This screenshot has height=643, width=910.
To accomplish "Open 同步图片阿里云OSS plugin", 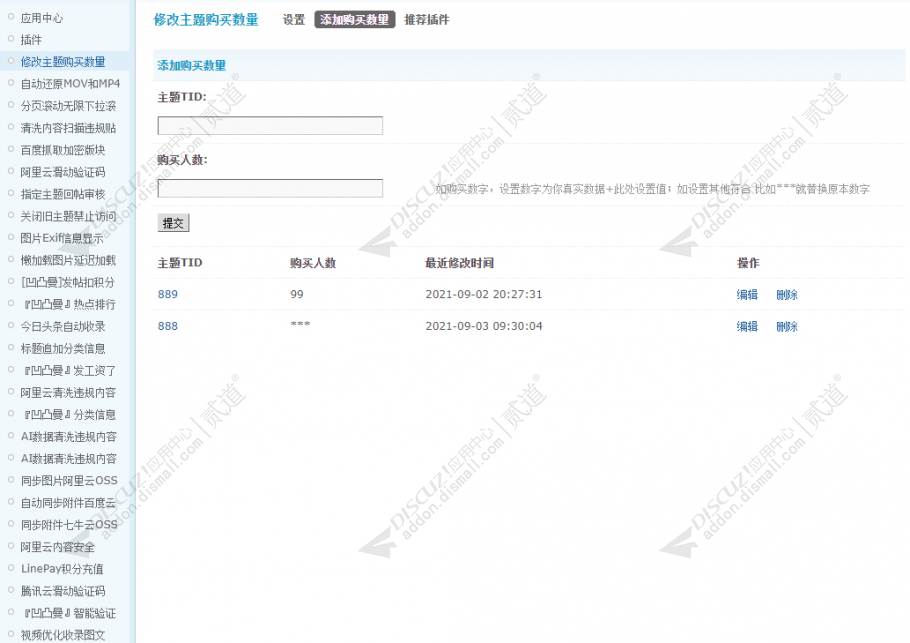I will (x=69, y=481).
